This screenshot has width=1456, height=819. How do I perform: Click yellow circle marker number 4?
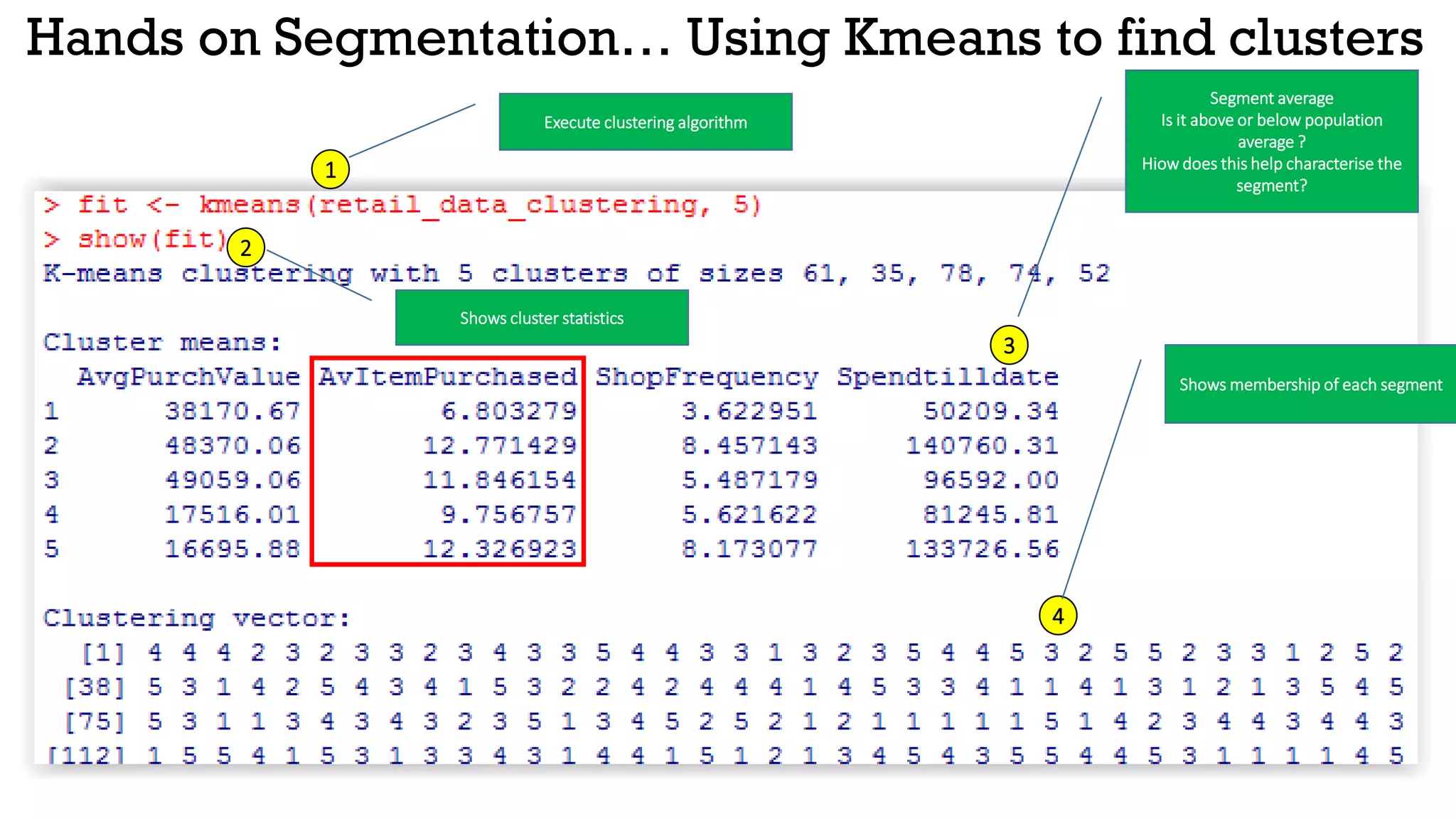[x=1058, y=616]
